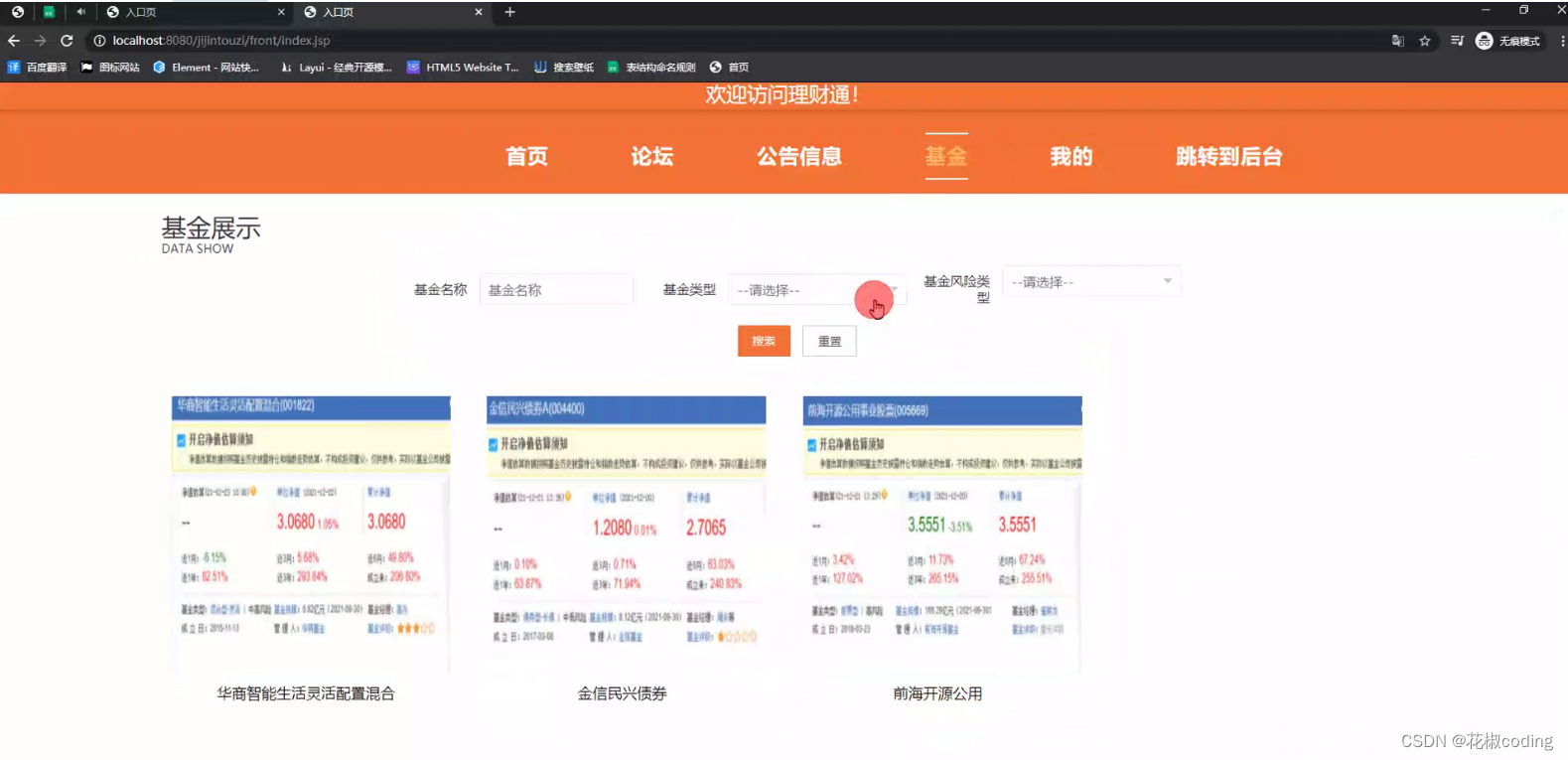Screen dimensions: 1568x760
Task: Open the 基金风险类型 dropdown
Action: click(x=1091, y=282)
